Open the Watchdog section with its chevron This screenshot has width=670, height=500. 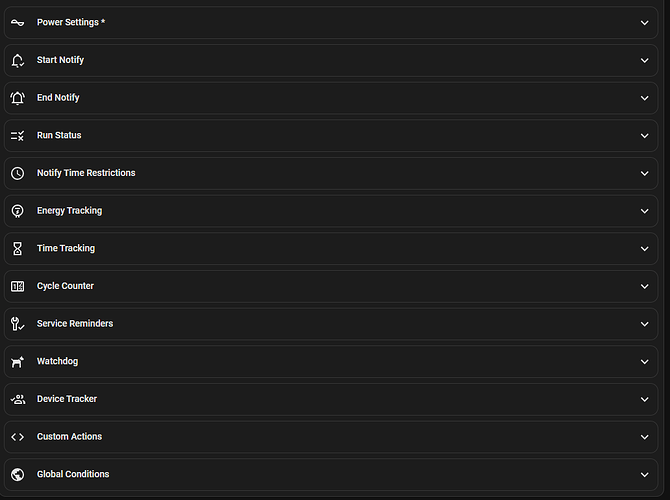pyautogui.click(x=645, y=361)
